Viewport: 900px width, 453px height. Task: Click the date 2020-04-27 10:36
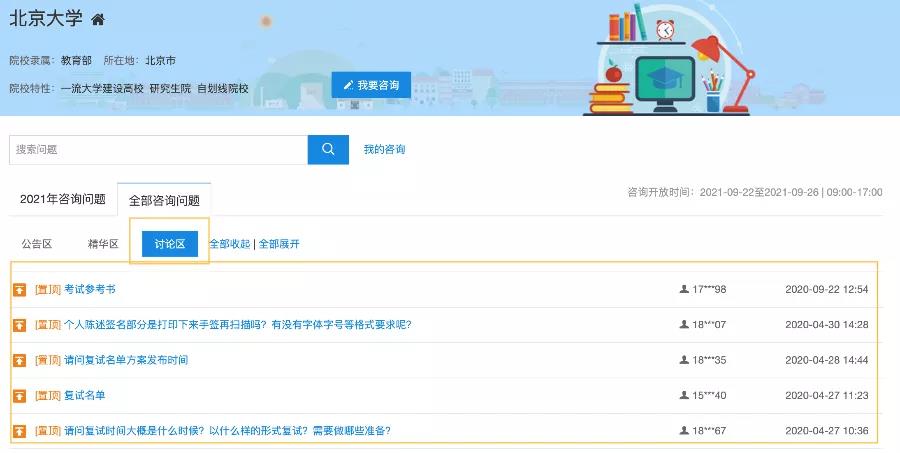click(x=827, y=431)
